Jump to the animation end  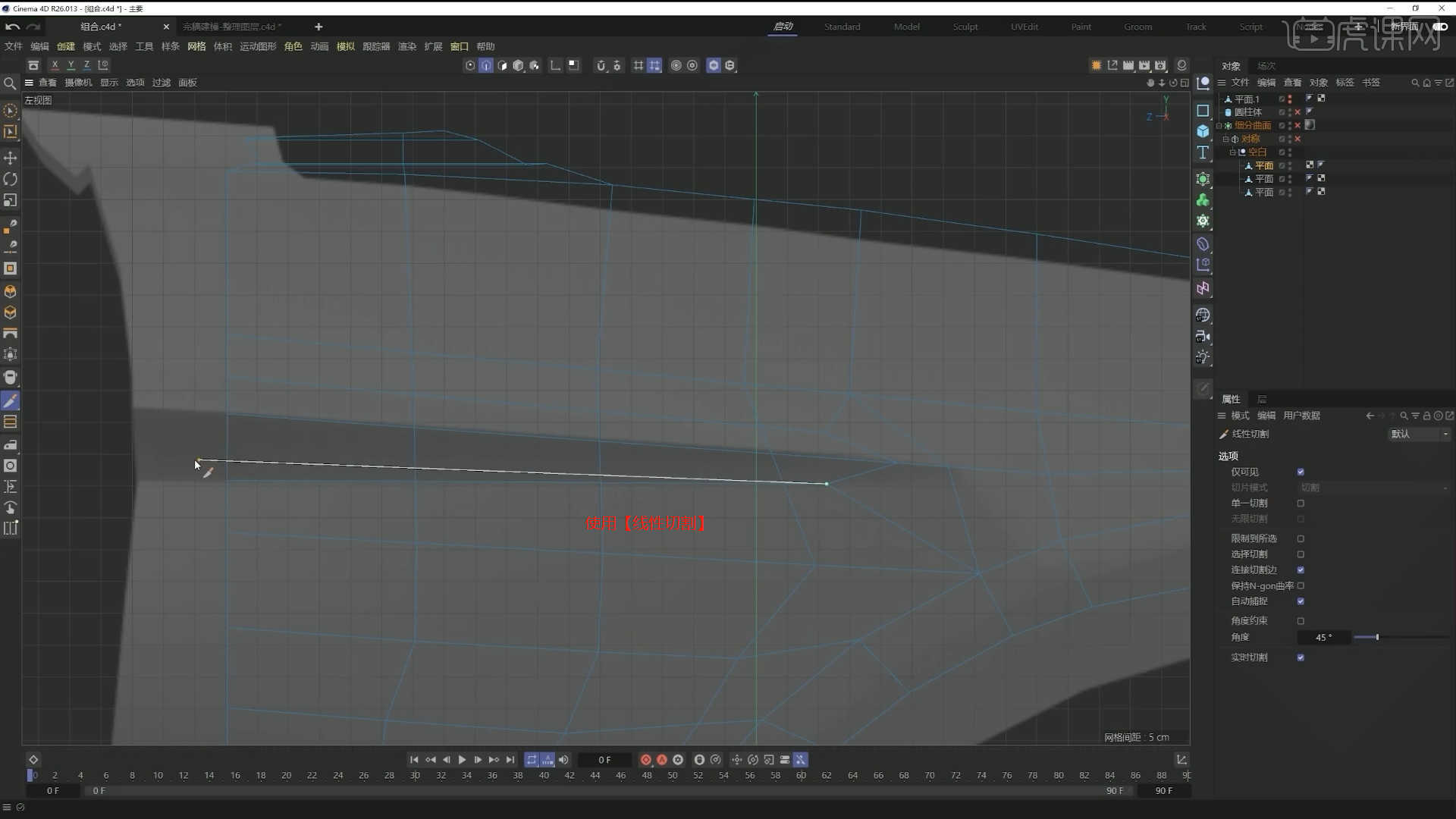coord(510,760)
